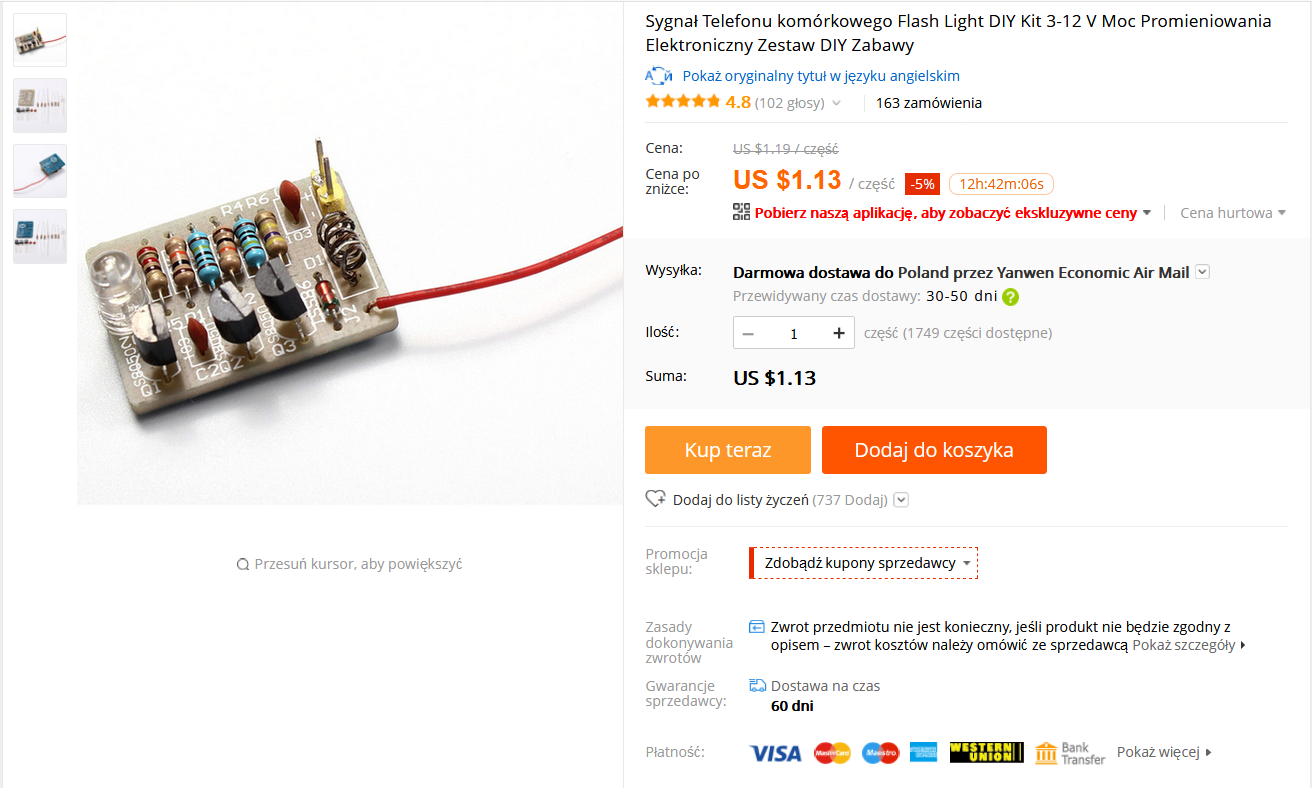The image size is (1312, 788).
Task: Click the Kup teraz button
Action: pyautogui.click(x=728, y=450)
